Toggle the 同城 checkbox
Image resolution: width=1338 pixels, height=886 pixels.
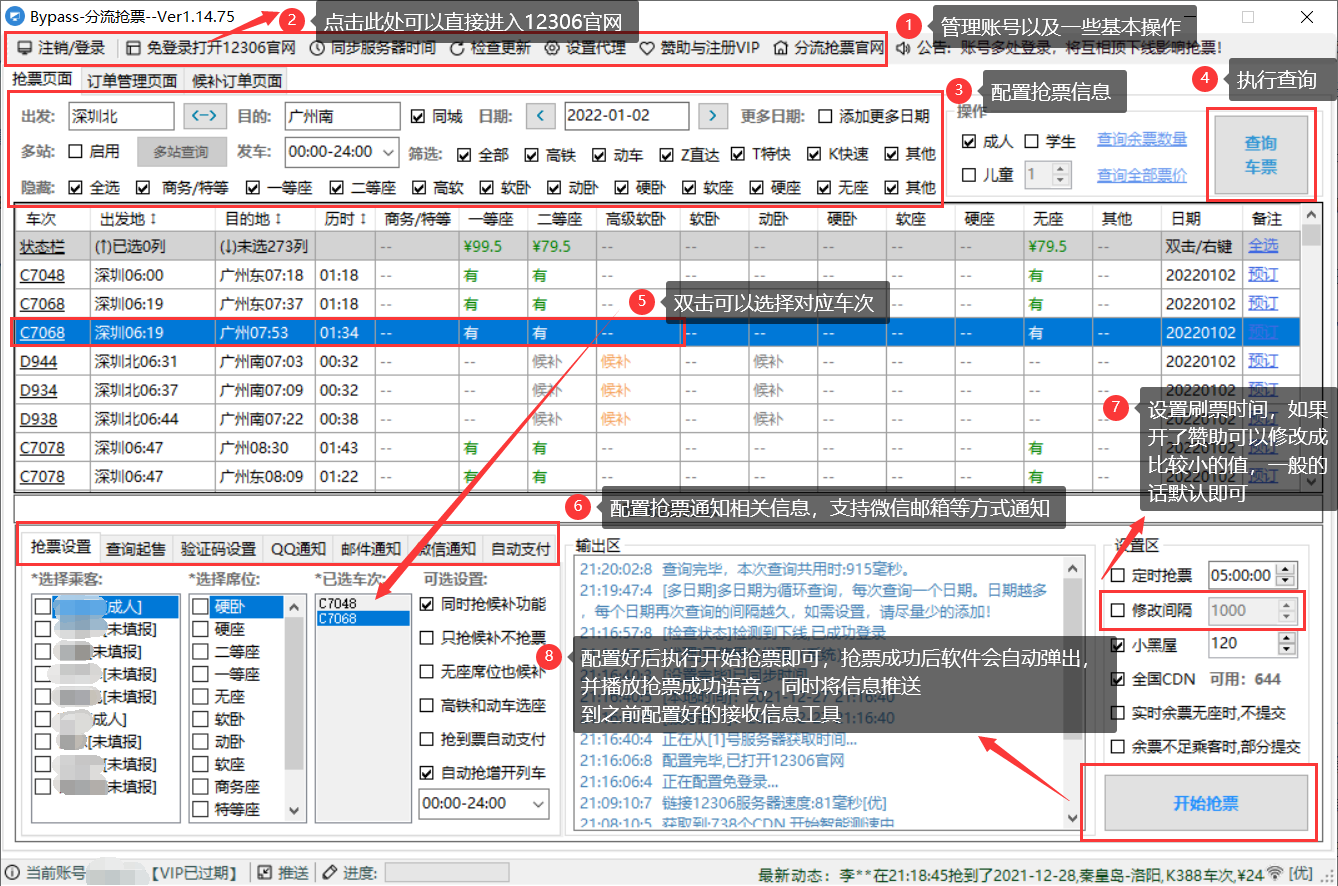418,117
